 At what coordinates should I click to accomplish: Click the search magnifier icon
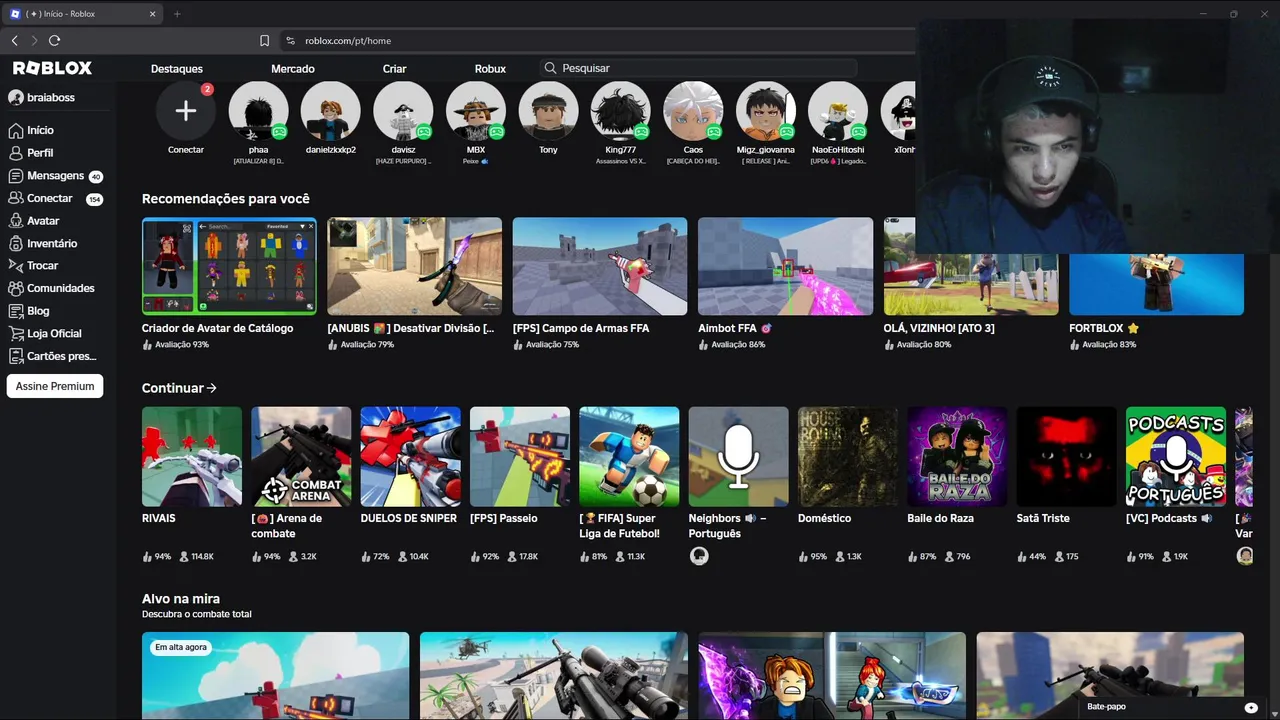[550, 68]
